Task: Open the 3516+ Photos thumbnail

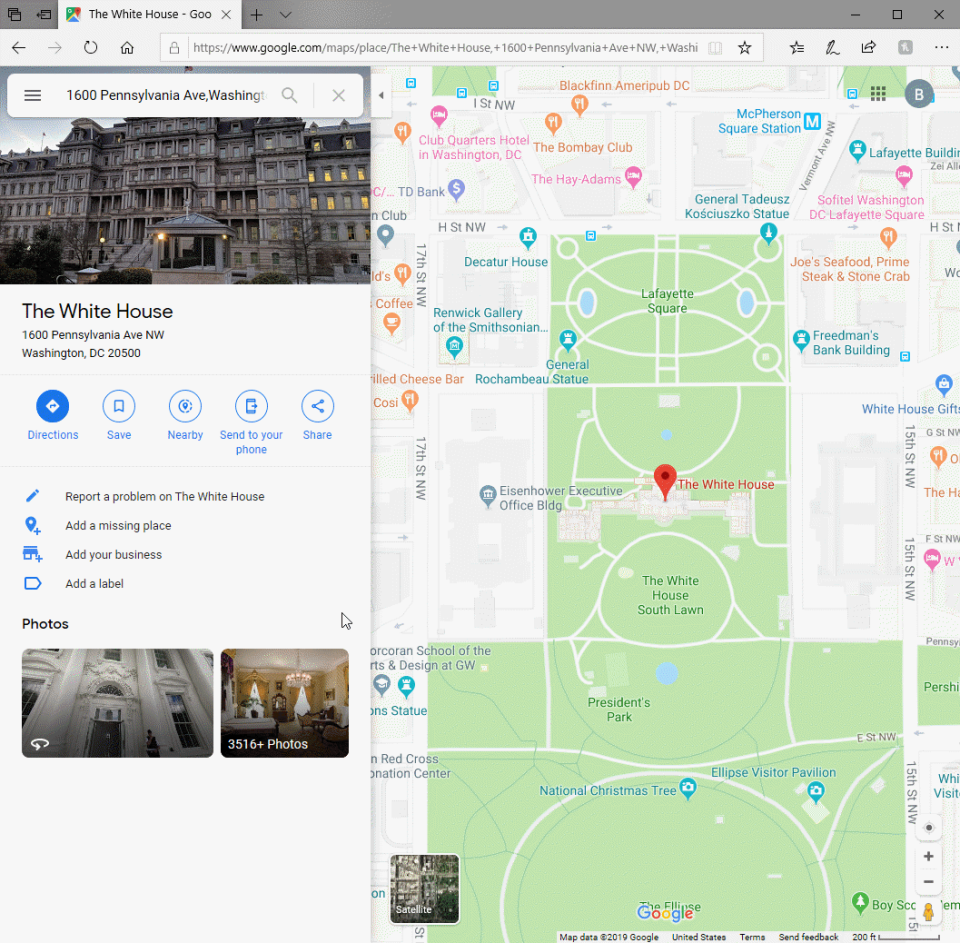Action: [x=284, y=703]
